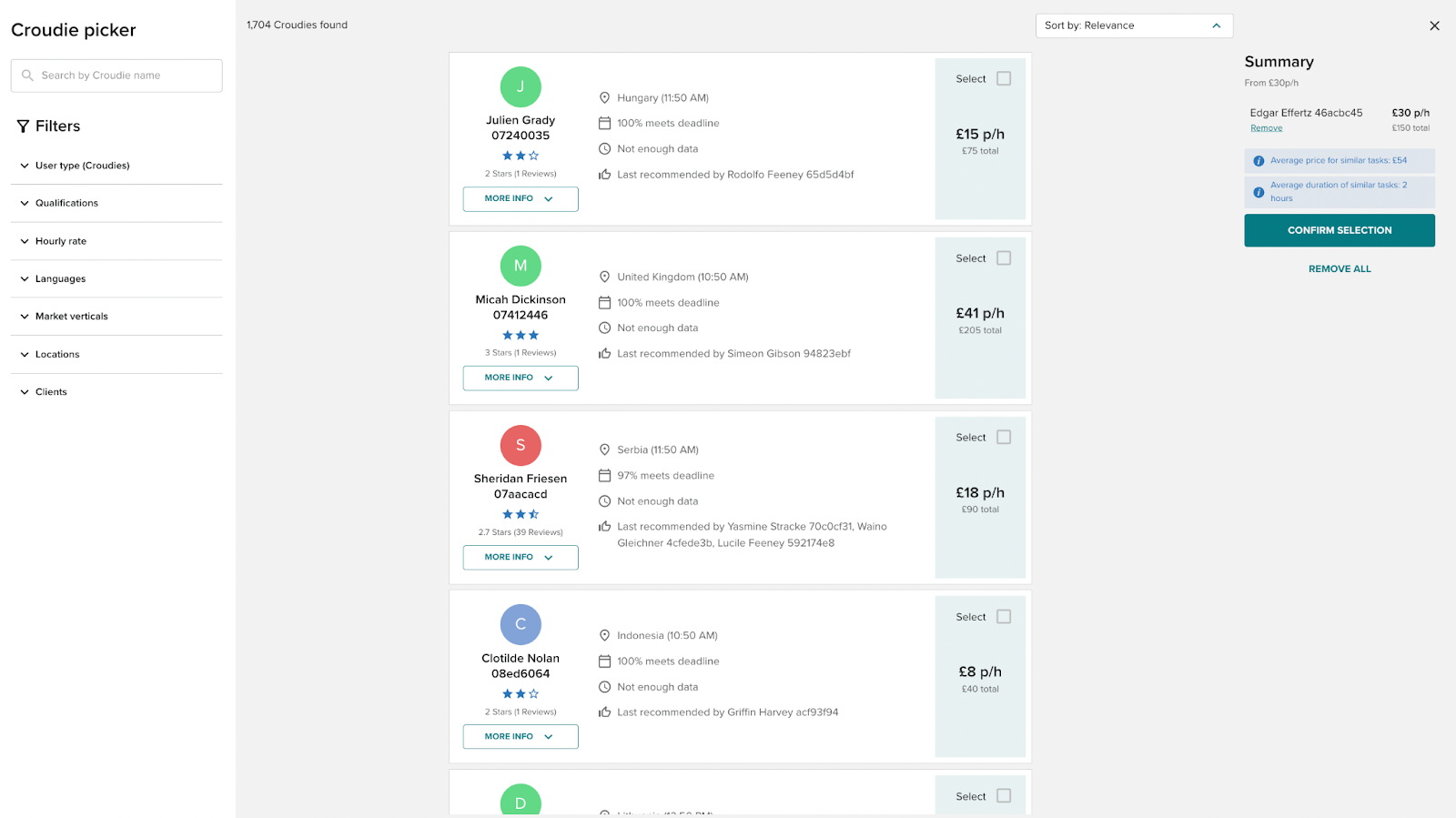Screen dimensions: 1456x818
Task: Expand More Info for Clotilde Nolan
Action: coord(521,736)
